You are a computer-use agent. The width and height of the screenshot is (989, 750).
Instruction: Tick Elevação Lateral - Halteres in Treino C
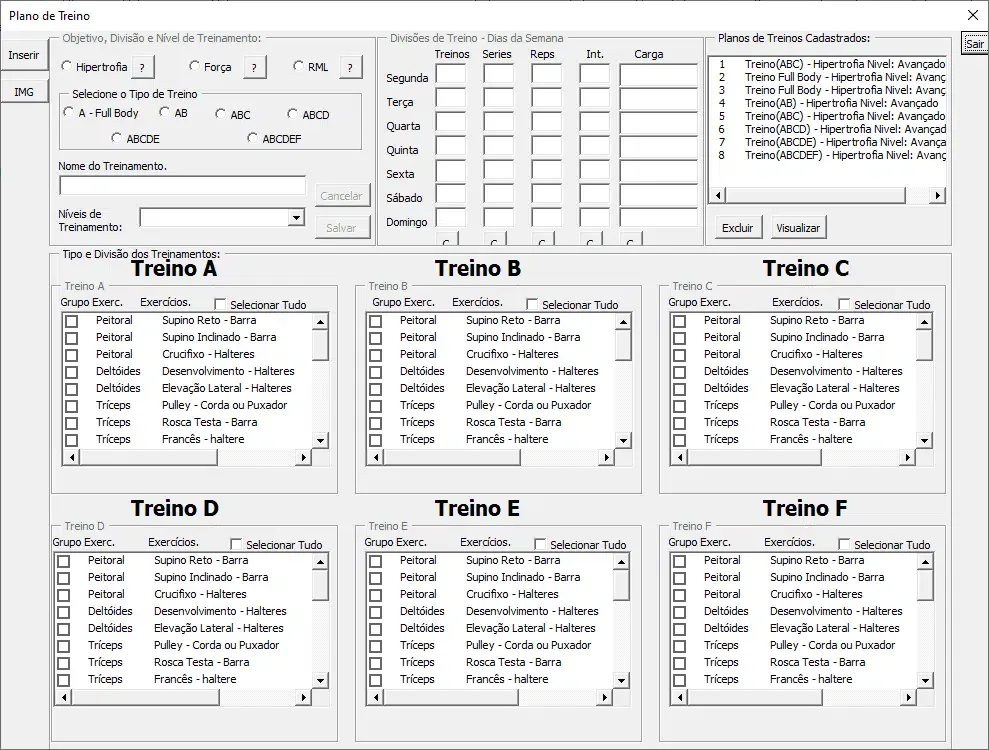click(x=680, y=389)
